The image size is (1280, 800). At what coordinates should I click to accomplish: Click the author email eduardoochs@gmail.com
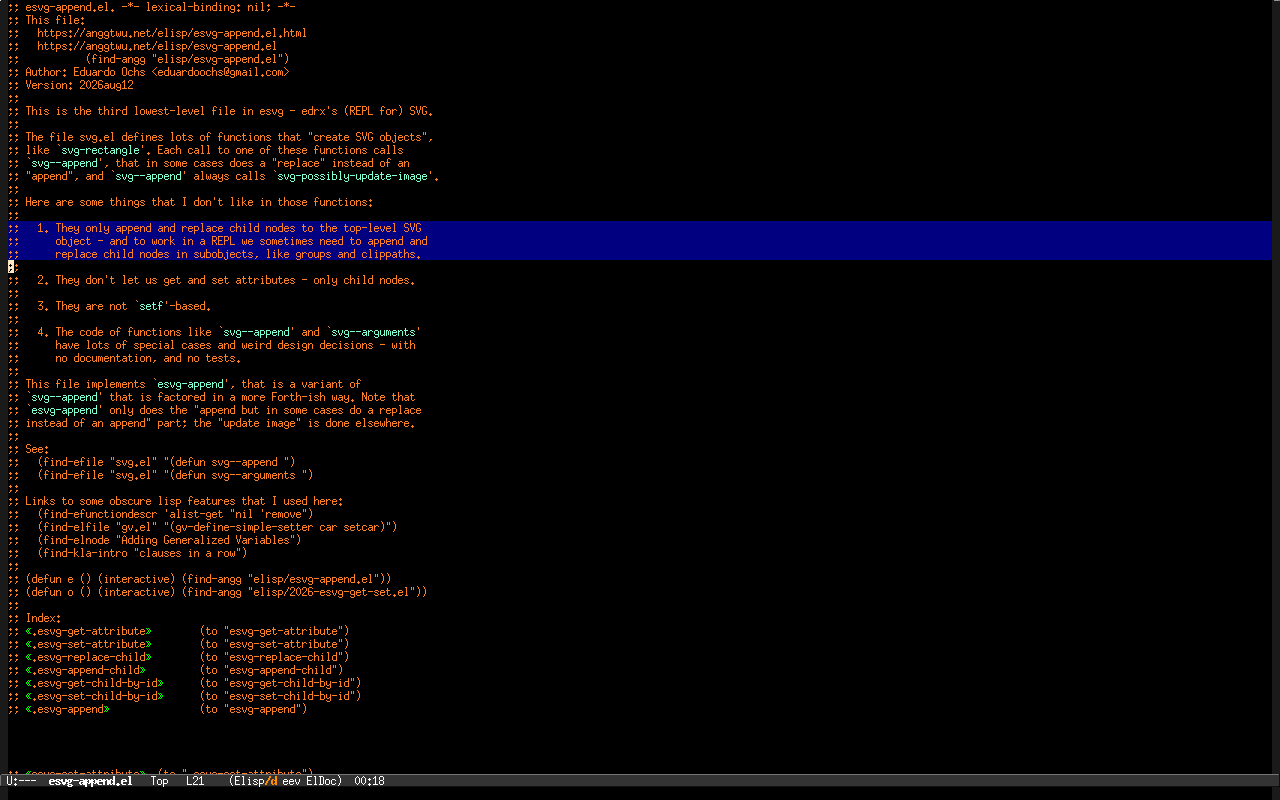[x=220, y=72]
